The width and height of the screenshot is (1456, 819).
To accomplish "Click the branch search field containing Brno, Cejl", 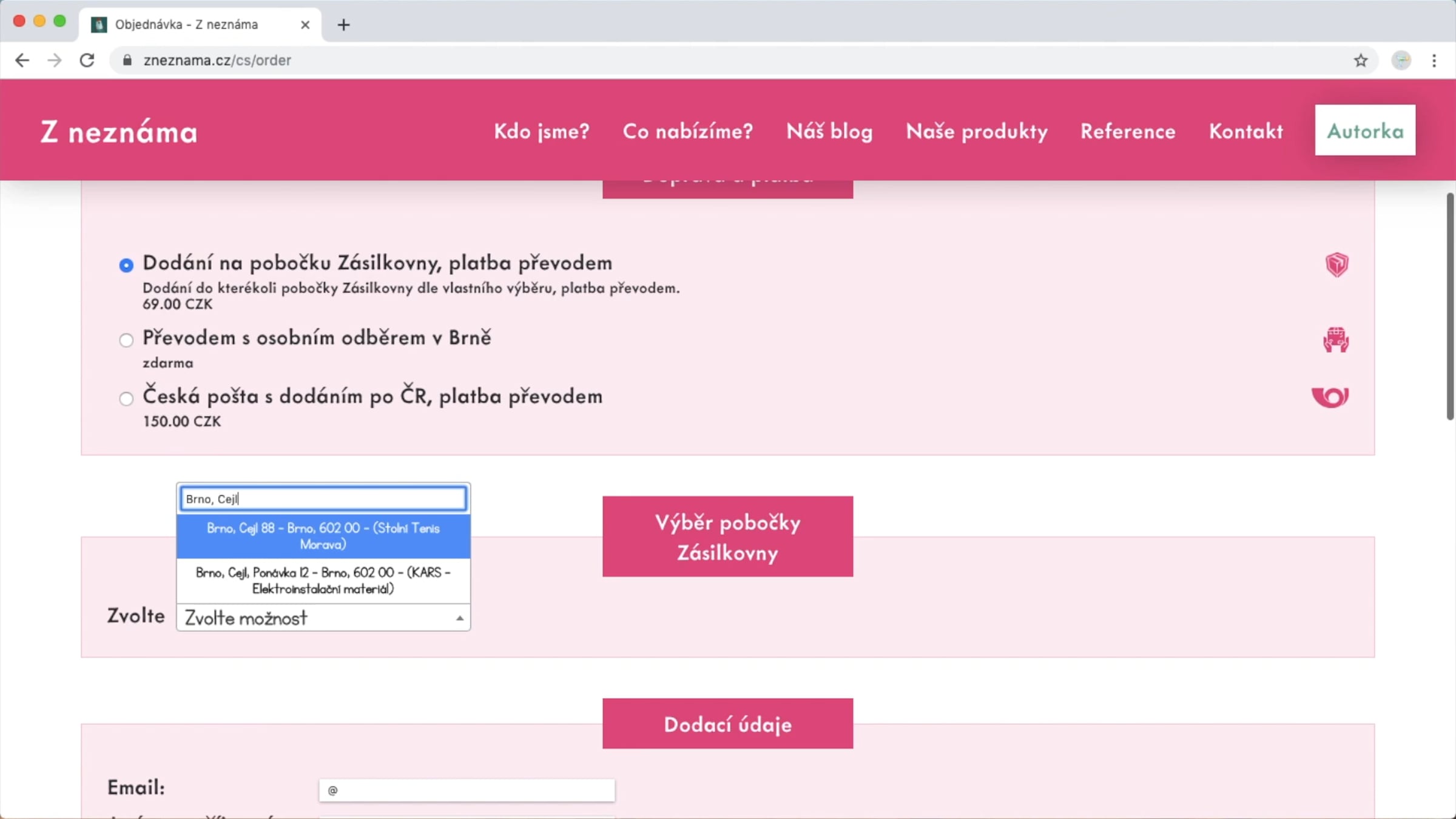I will (x=323, y=499).
